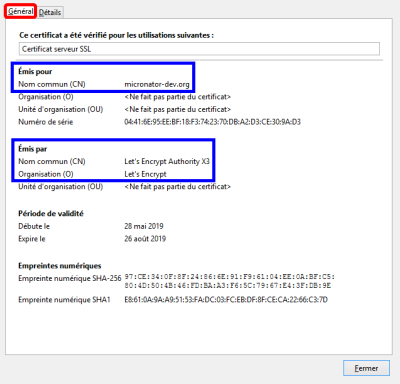Click the SHA1 fingerprint value E8:61:0A
Viewport: 400px width, 384px height.
(226, 300)
